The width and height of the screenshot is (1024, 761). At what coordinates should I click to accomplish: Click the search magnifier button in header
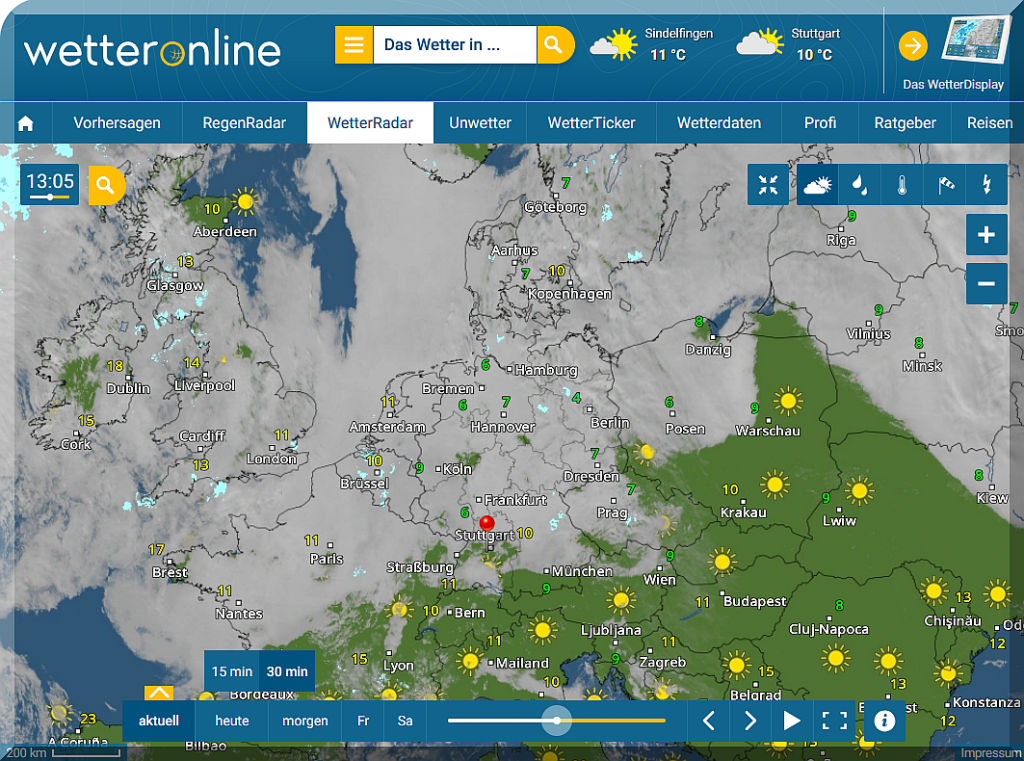[555, 45]
